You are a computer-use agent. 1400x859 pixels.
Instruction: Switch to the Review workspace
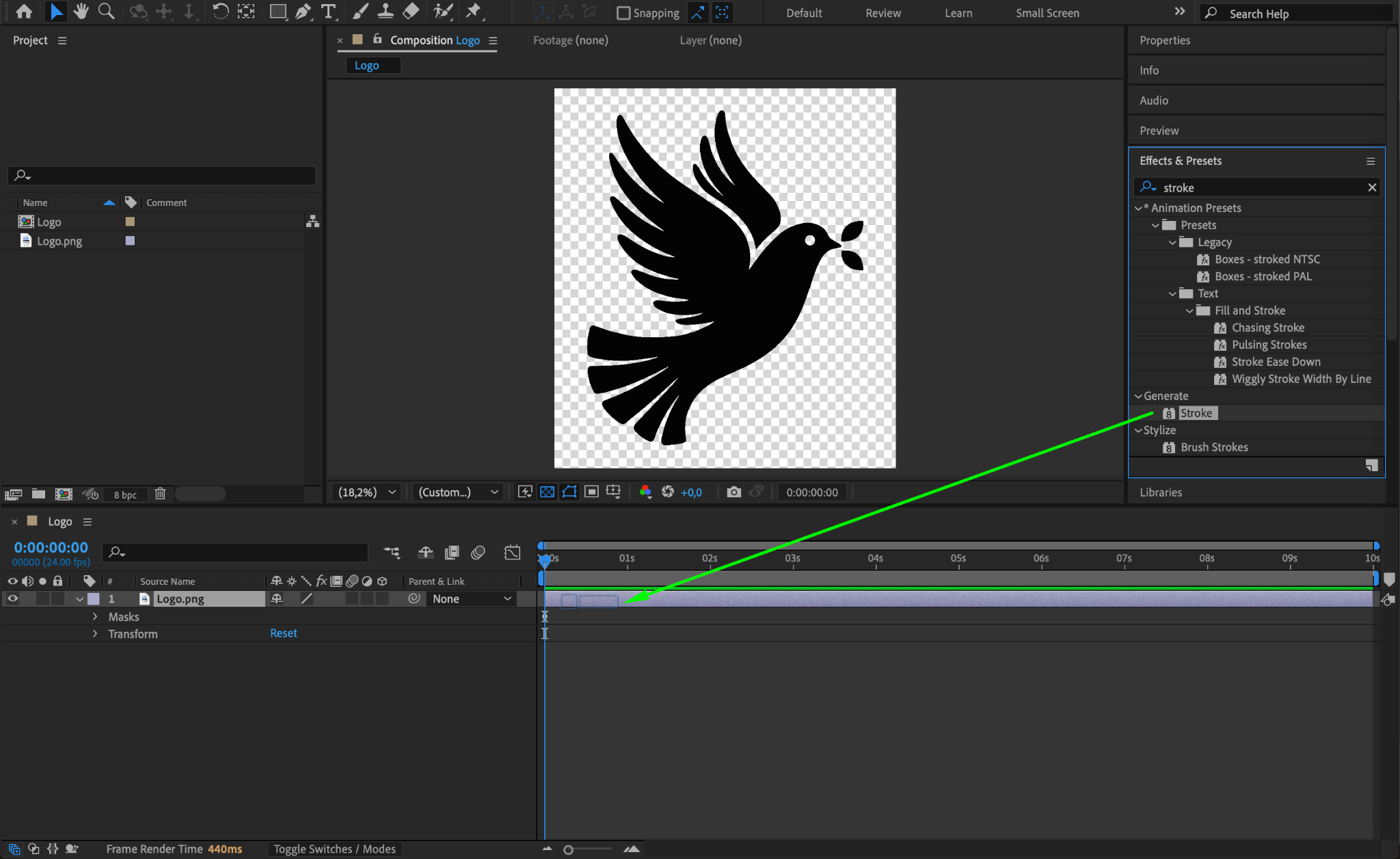883,13
